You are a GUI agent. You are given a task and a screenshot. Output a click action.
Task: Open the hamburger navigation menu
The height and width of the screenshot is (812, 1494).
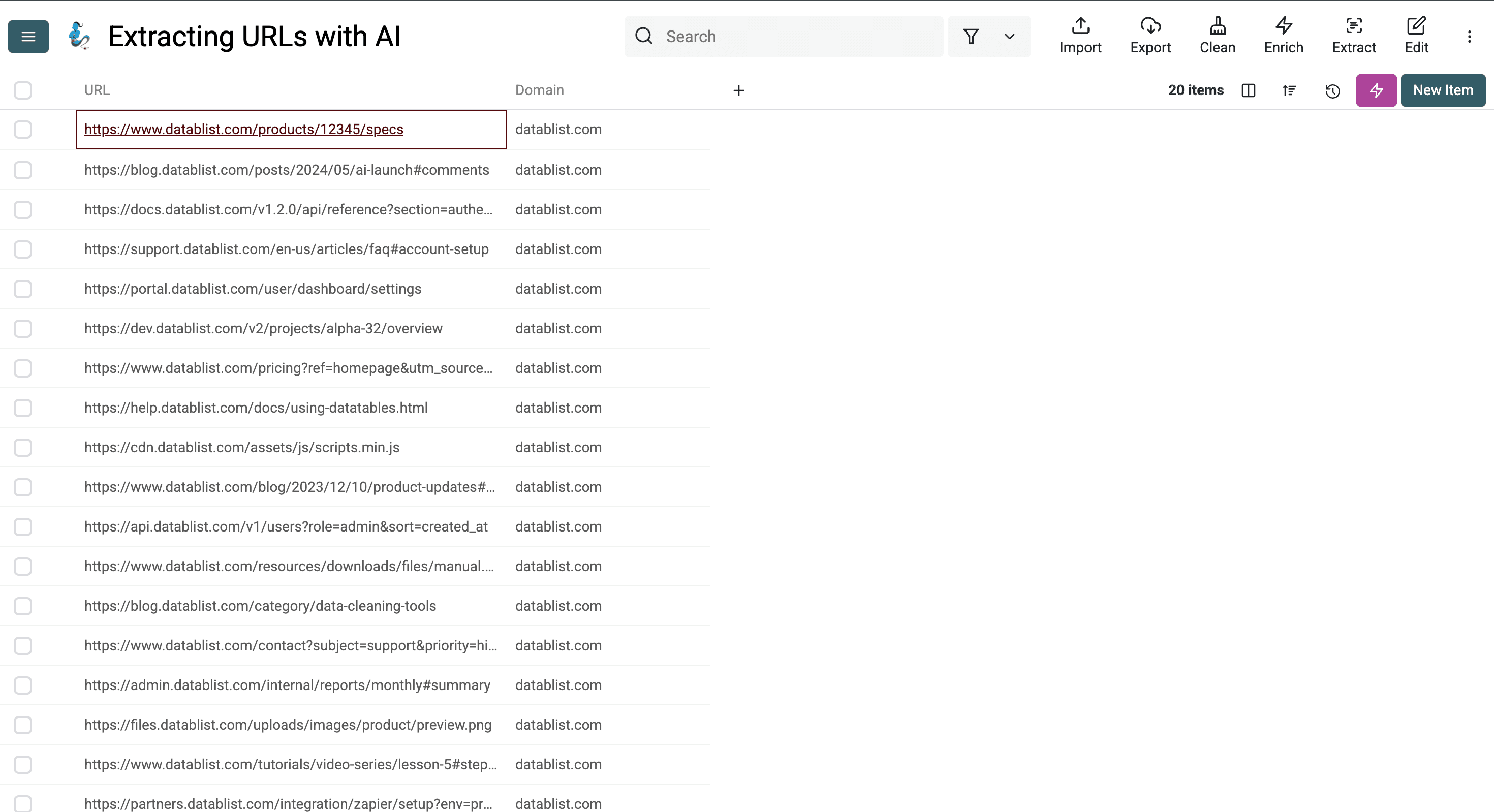28,36
